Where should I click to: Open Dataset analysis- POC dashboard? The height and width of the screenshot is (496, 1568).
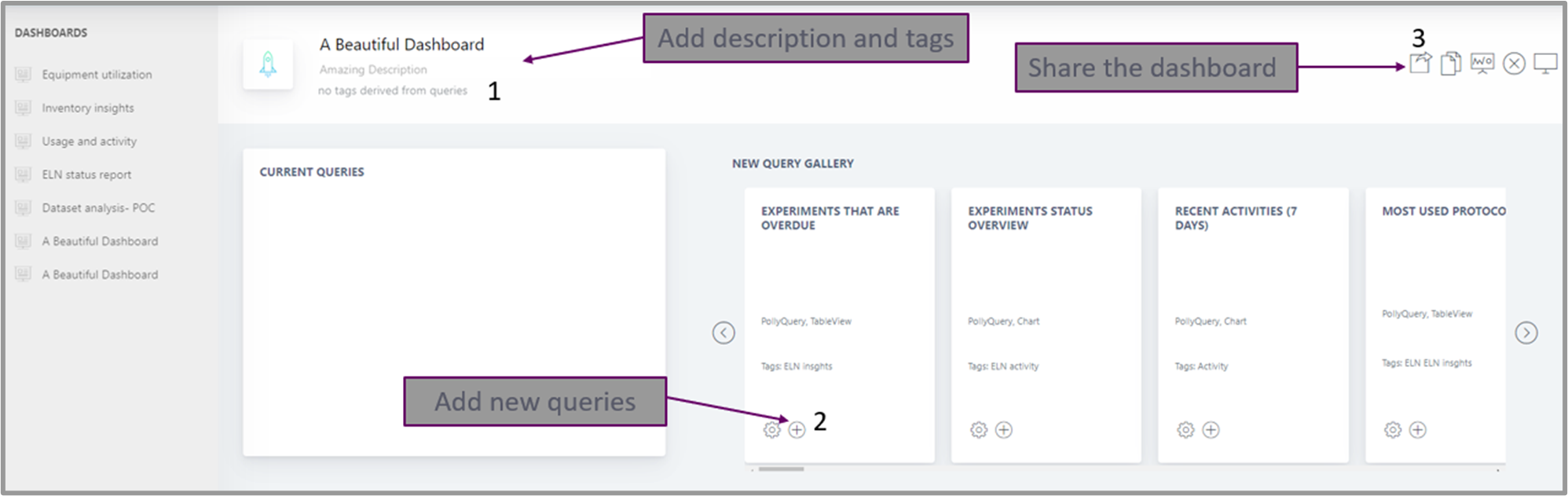click(x=98, y=208)
